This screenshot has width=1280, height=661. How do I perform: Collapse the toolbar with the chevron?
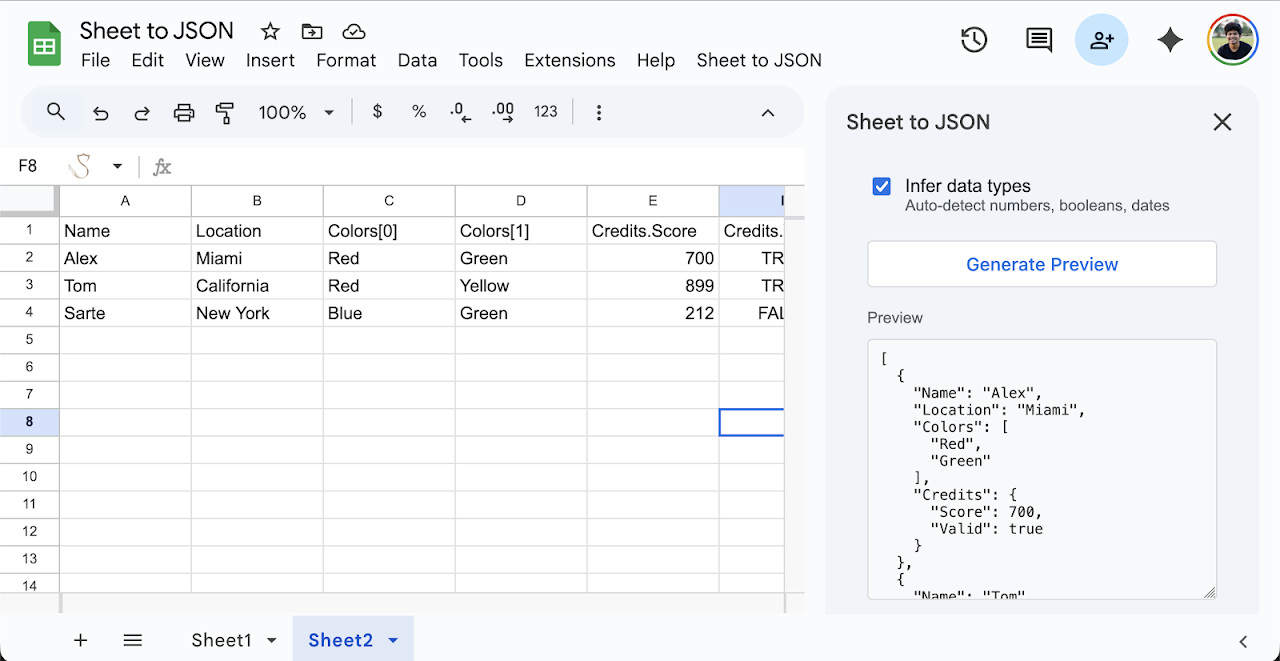tap(768, 113)
